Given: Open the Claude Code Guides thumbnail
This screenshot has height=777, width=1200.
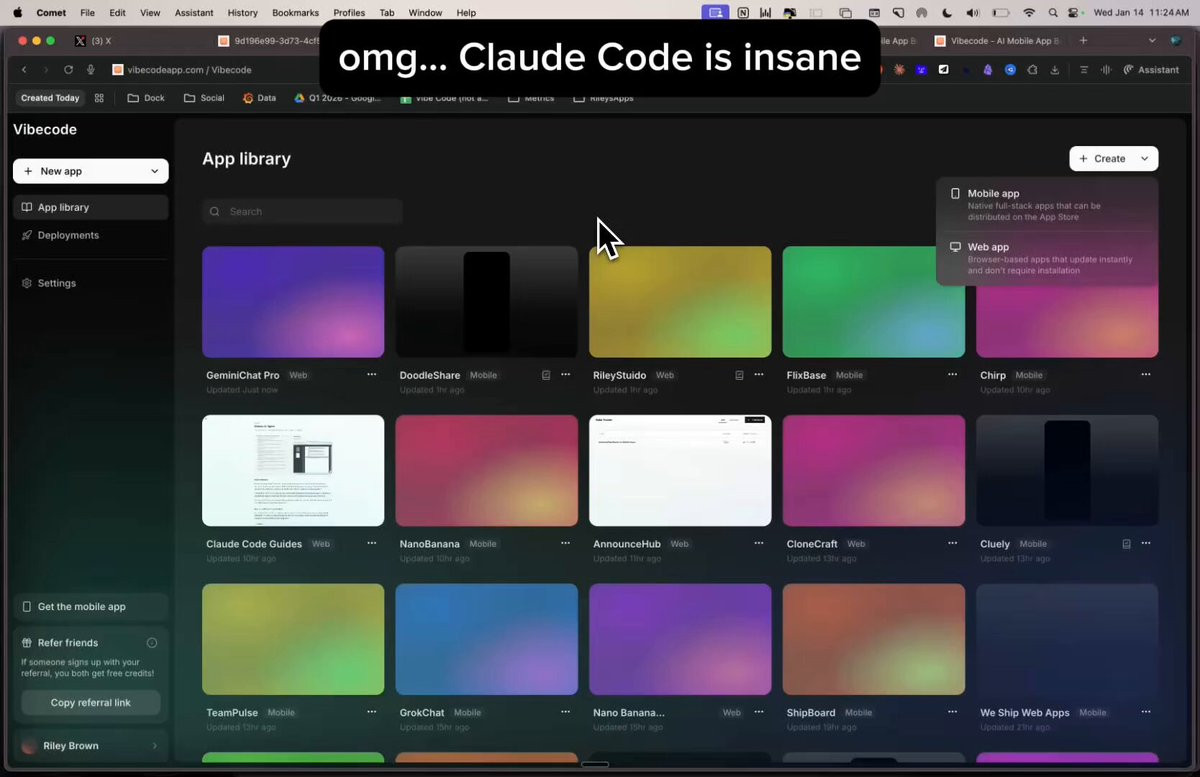Looking at the screenshot, I should [x=293, y=471].
